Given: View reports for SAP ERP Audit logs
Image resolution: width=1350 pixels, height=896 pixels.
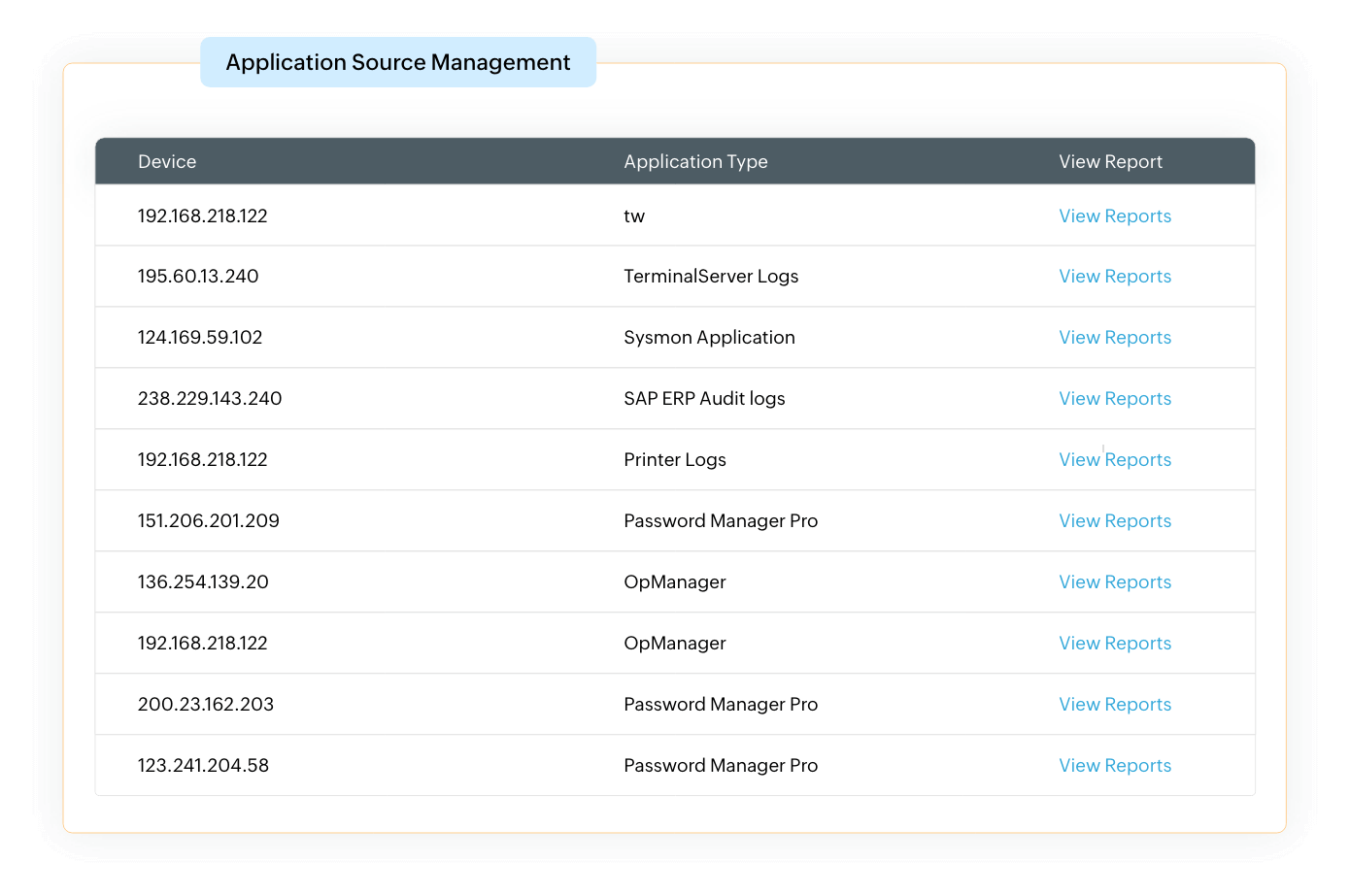Looking at the screenshot, I should point(1114,399).
